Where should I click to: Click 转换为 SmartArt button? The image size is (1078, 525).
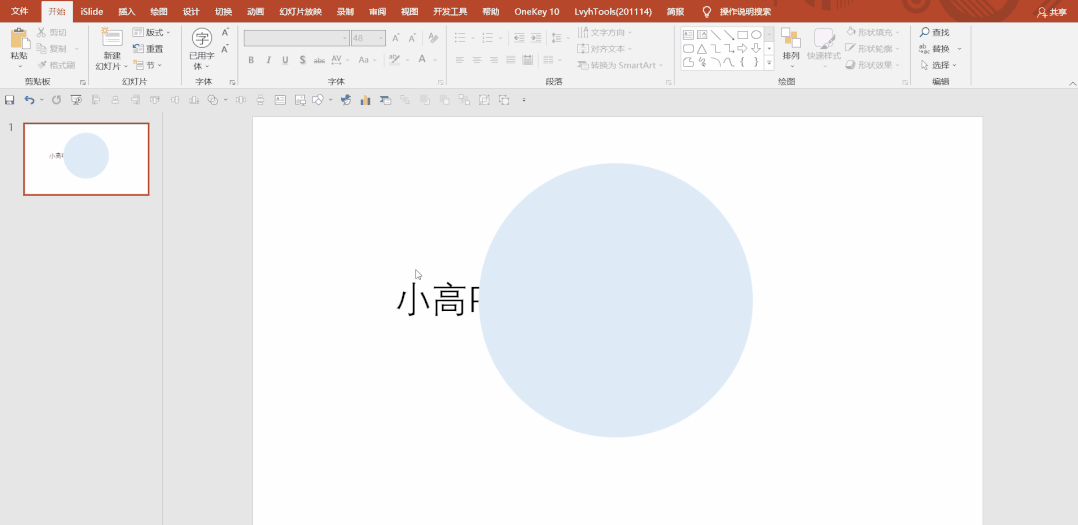point(620,65)
